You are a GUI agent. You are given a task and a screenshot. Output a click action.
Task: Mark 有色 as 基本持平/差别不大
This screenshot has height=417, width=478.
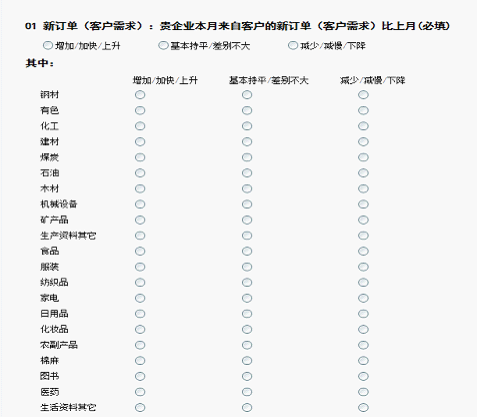247,110
